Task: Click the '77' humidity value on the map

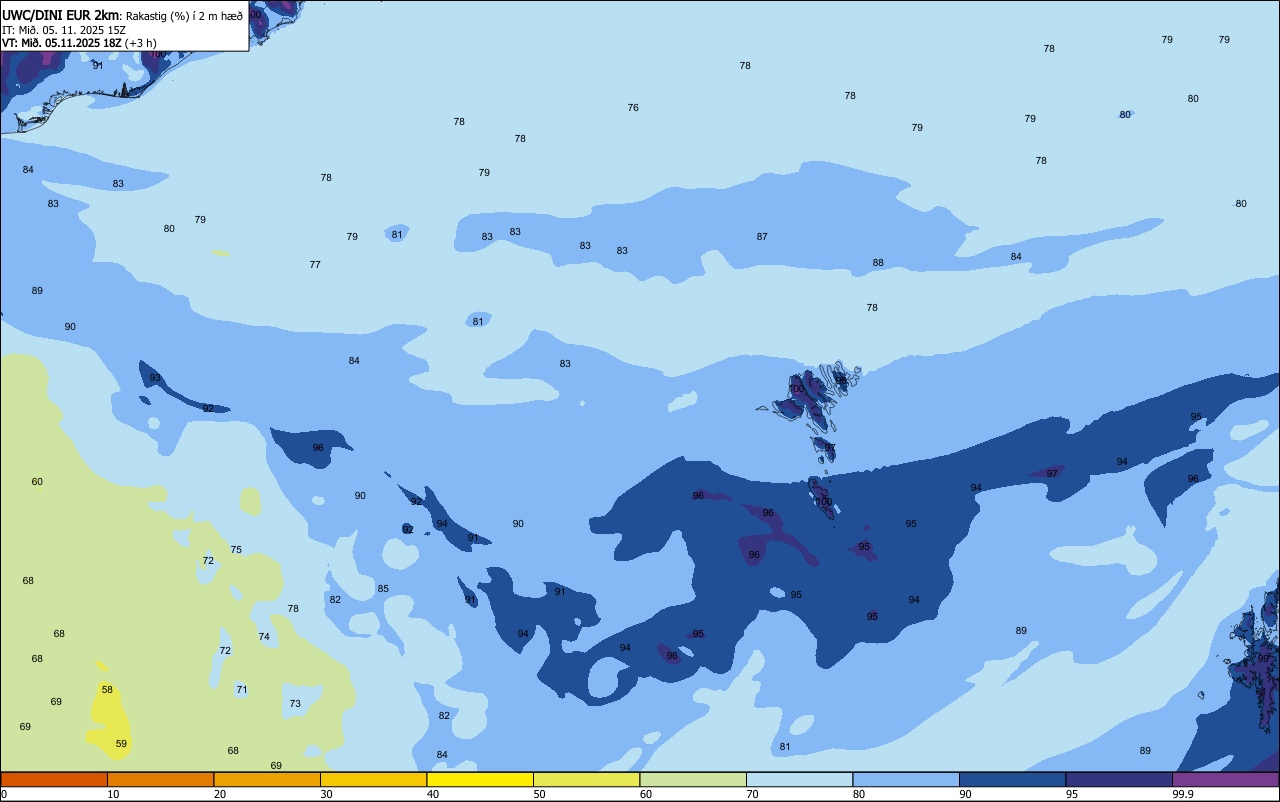Action: 315,265
